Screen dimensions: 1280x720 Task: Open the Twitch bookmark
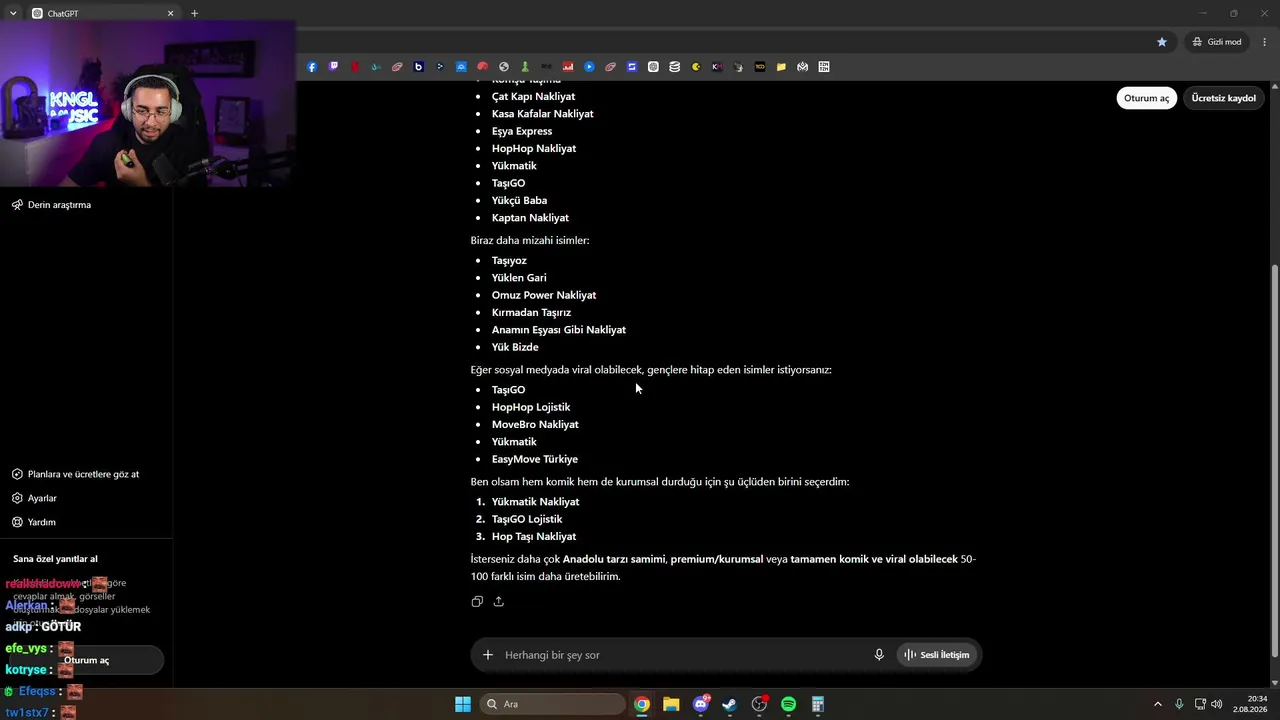coord(333,67)
